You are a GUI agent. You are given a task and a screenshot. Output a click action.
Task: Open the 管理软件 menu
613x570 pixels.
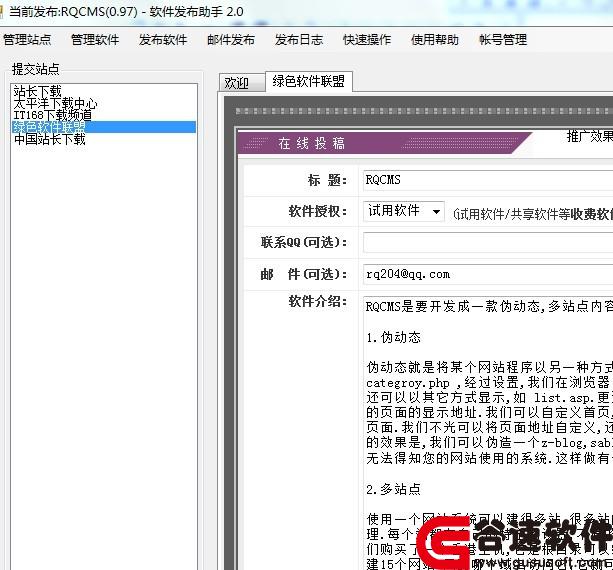(x=95, y=39)
